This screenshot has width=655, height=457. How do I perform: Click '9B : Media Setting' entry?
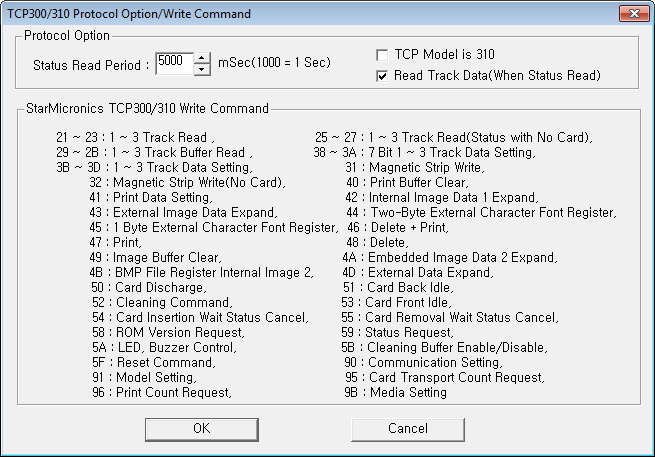(x=396, y=393)
